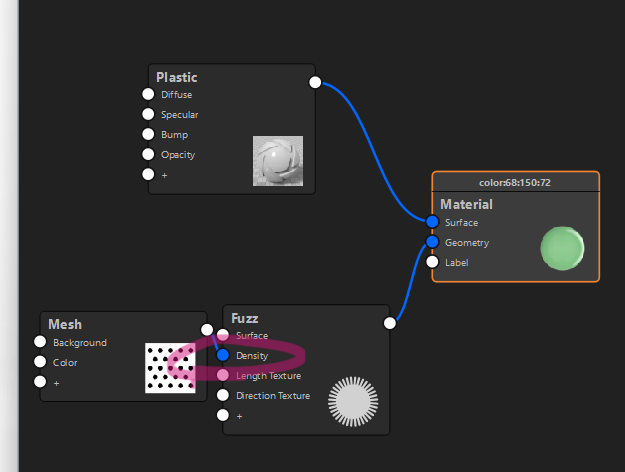This screenshot has width=625, height=472.
Task: Click the Plastic node title
Action: [x=177, y=77]
